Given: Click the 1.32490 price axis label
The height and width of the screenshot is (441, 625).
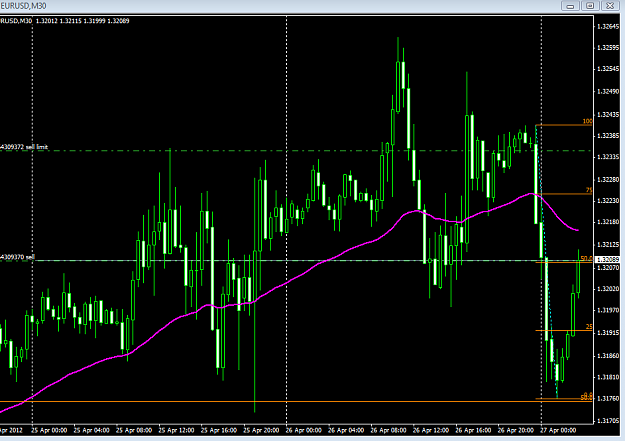Looking at the screenshot, I should (x=608, y=92).
